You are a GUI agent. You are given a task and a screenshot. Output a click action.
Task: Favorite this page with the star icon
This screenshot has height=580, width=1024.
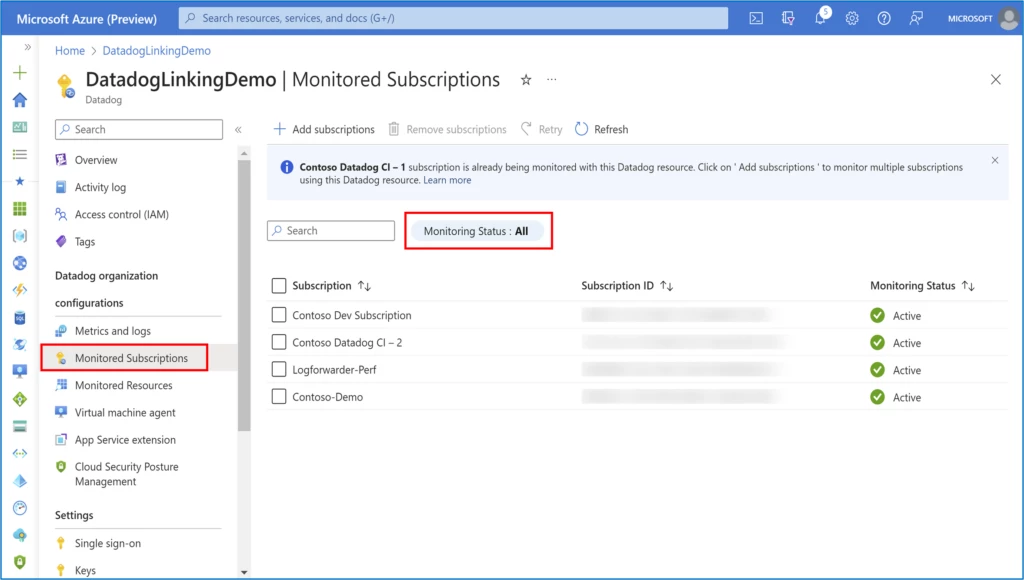(526, 80)
